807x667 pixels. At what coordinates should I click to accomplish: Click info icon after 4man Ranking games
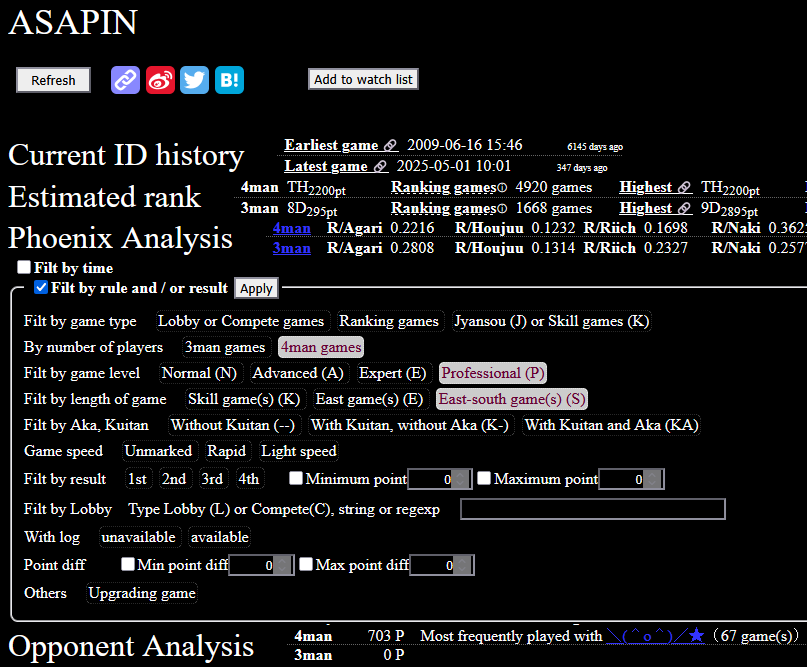click(502, 188)
